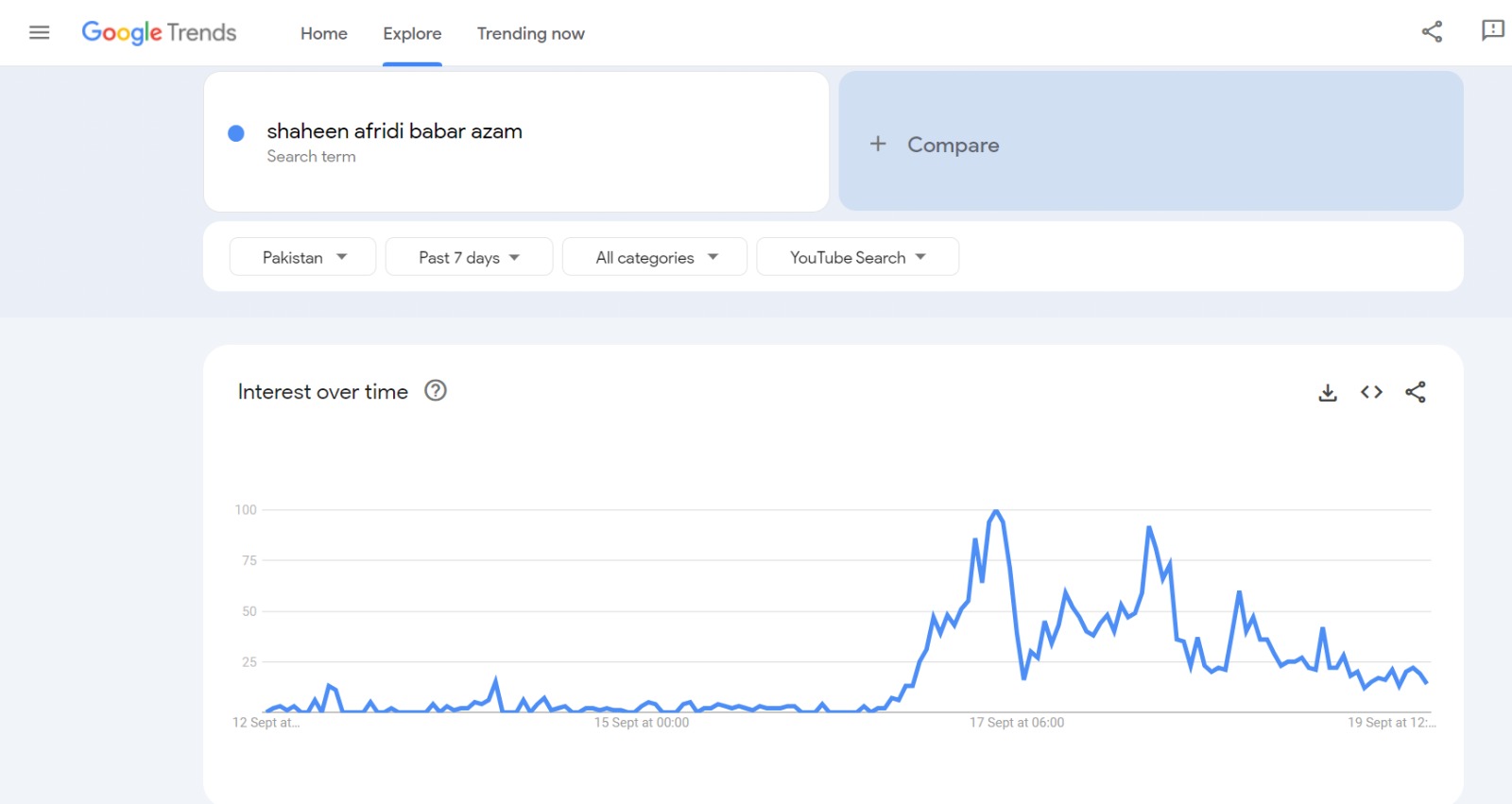Click the Google Trends logo
Viewport: 1512px width, 804px height.
159,33
